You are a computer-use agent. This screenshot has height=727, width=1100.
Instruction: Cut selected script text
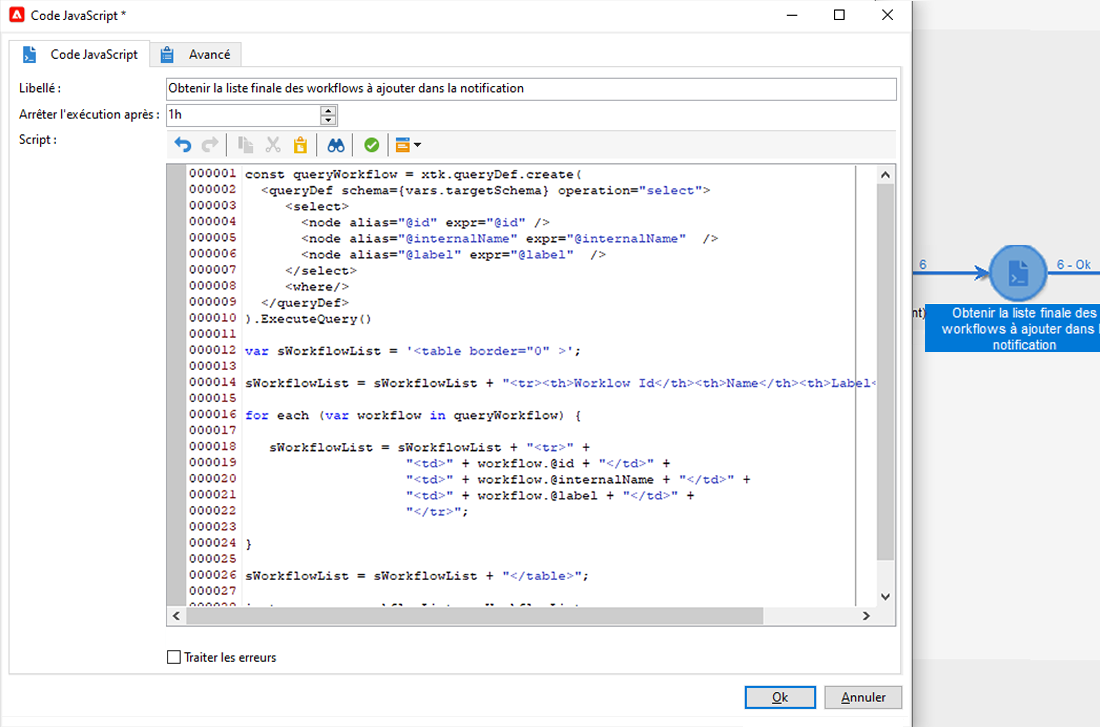pos(273,145)
